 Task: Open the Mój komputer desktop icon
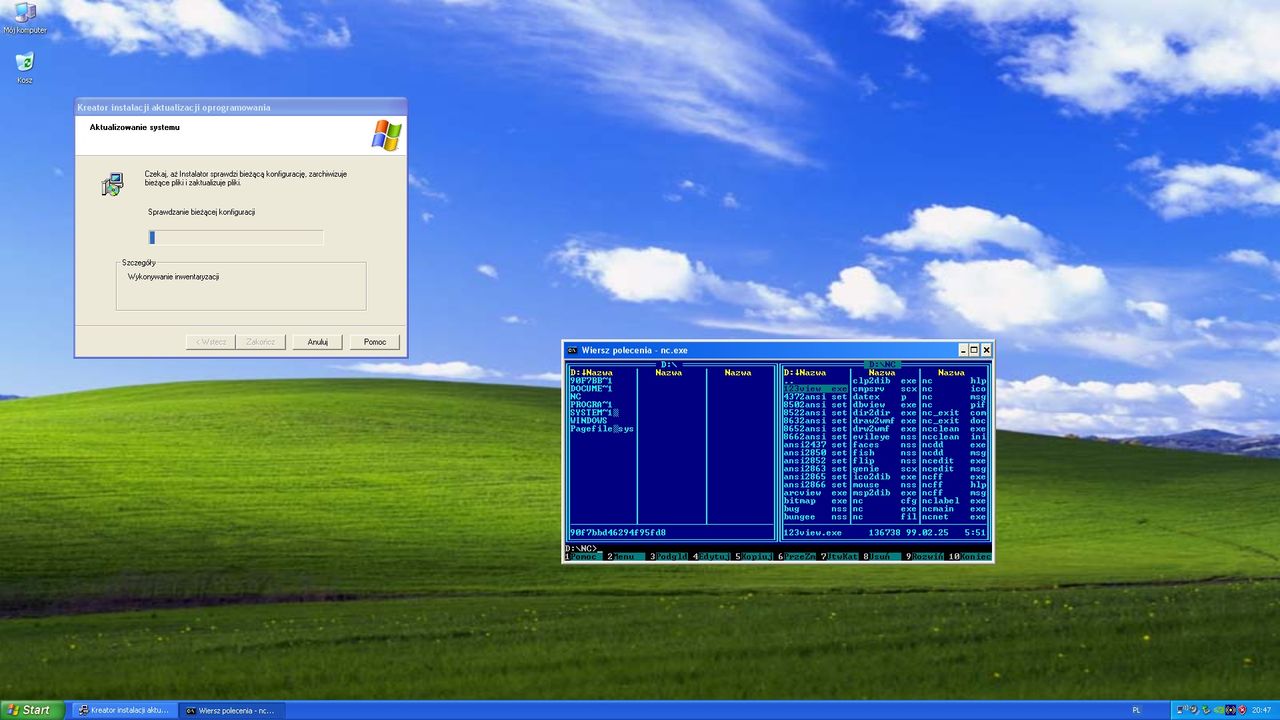24,18
